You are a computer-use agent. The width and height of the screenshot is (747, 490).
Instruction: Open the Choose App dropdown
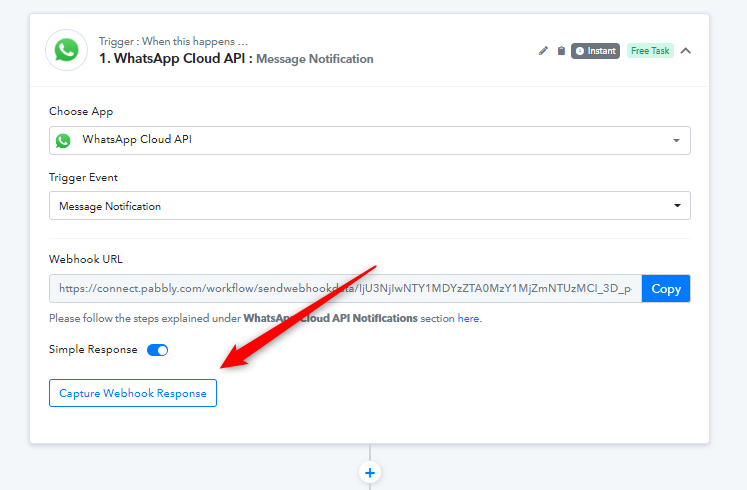click(370, 140)
